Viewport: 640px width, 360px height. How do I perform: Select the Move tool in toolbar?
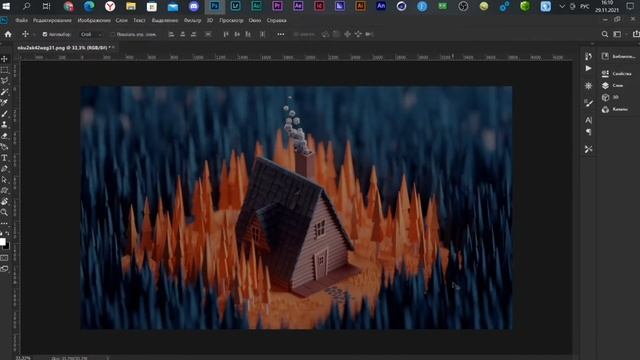[x=4, y=59]
